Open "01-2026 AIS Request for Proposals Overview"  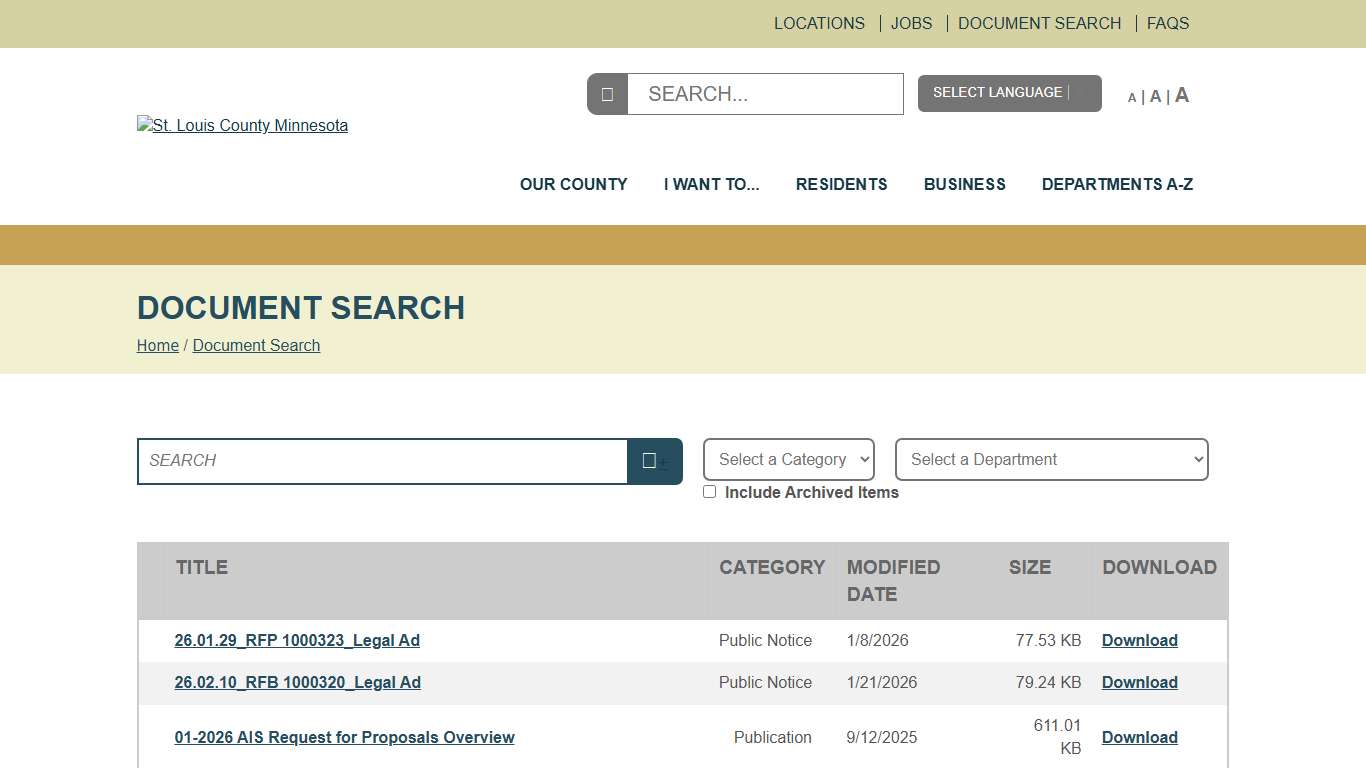point(344,737)
